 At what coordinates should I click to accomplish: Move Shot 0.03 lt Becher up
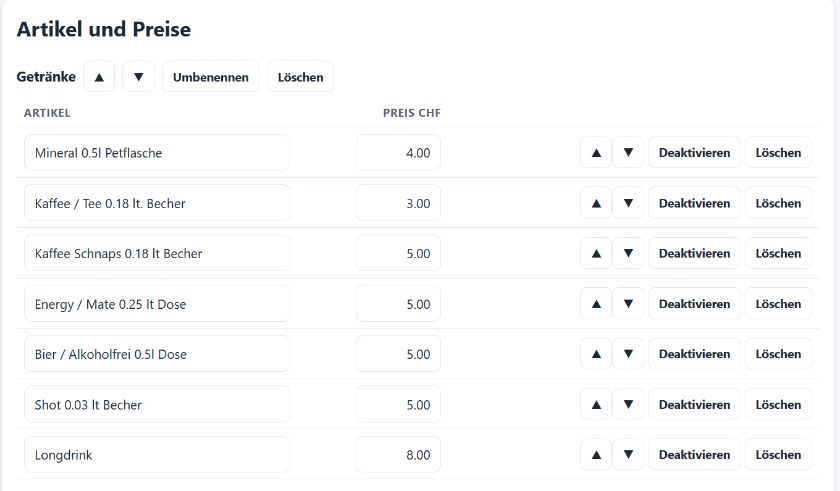(596, 404)
